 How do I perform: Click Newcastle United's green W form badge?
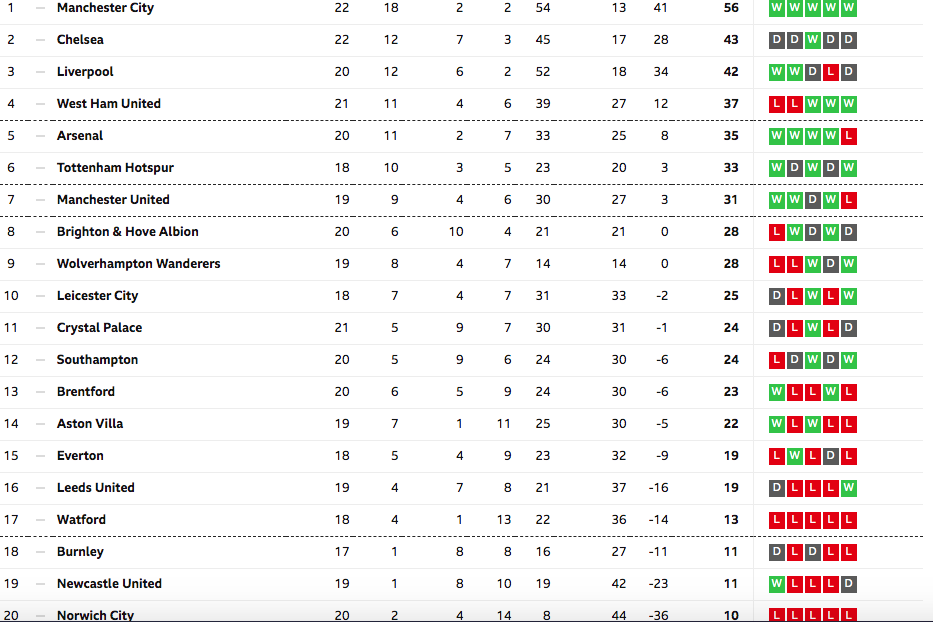tap(777, 584)
